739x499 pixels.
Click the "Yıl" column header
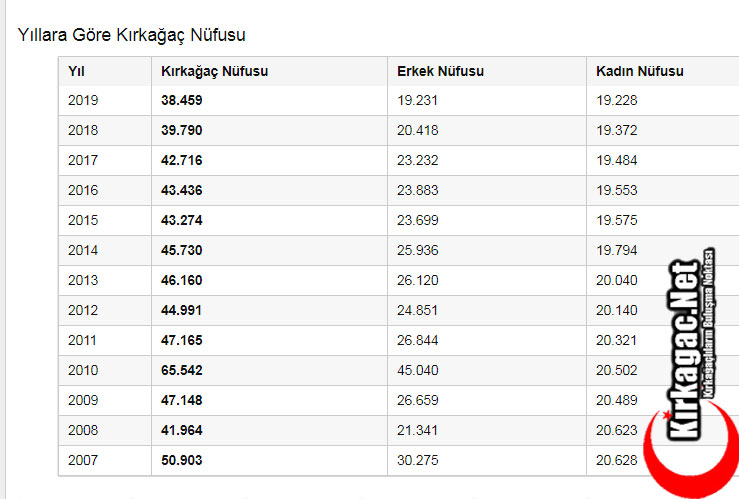pos(76,71)
